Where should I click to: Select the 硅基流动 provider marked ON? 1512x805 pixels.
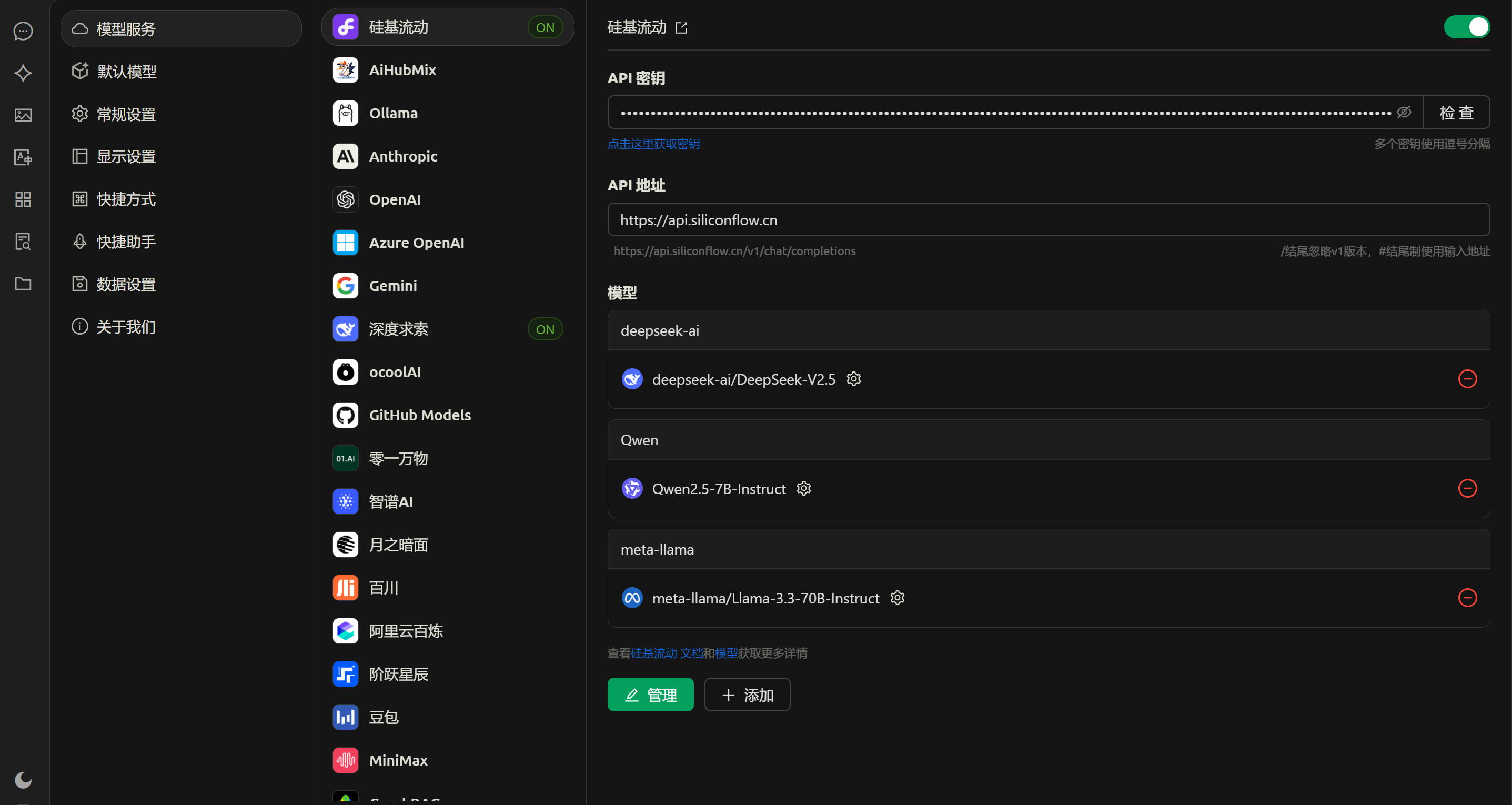(448, 27)
